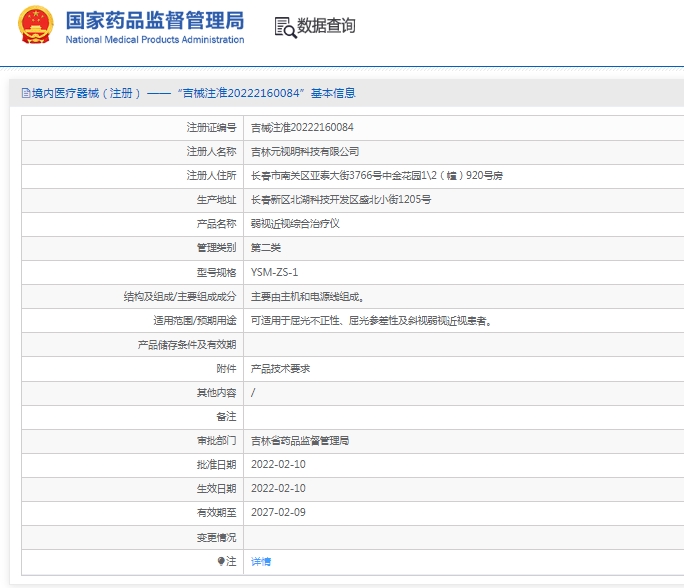Select the 生产地址 label
The image size is (684, 588).
[x=216, y=200]
